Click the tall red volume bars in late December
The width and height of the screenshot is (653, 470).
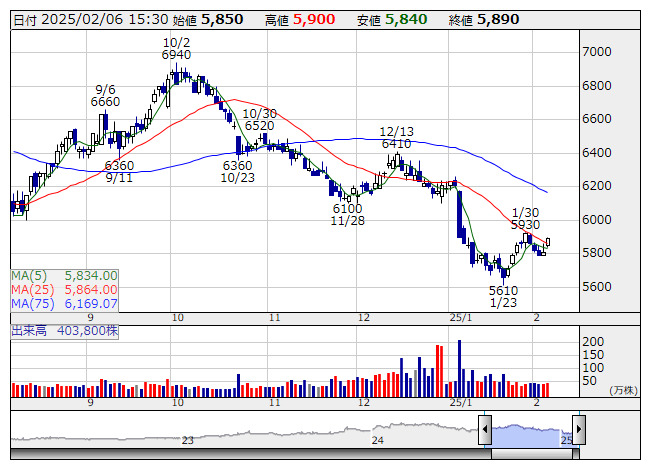pos(439,371)
